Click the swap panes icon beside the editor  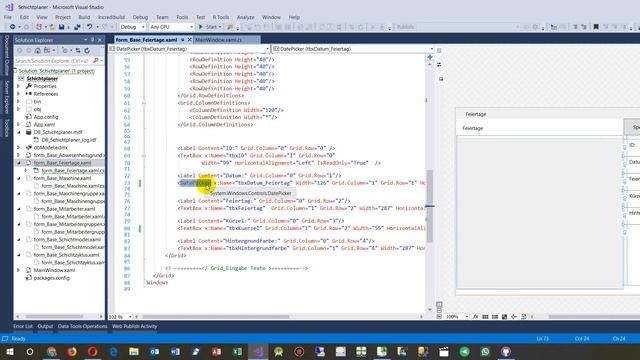click(439, 64)
